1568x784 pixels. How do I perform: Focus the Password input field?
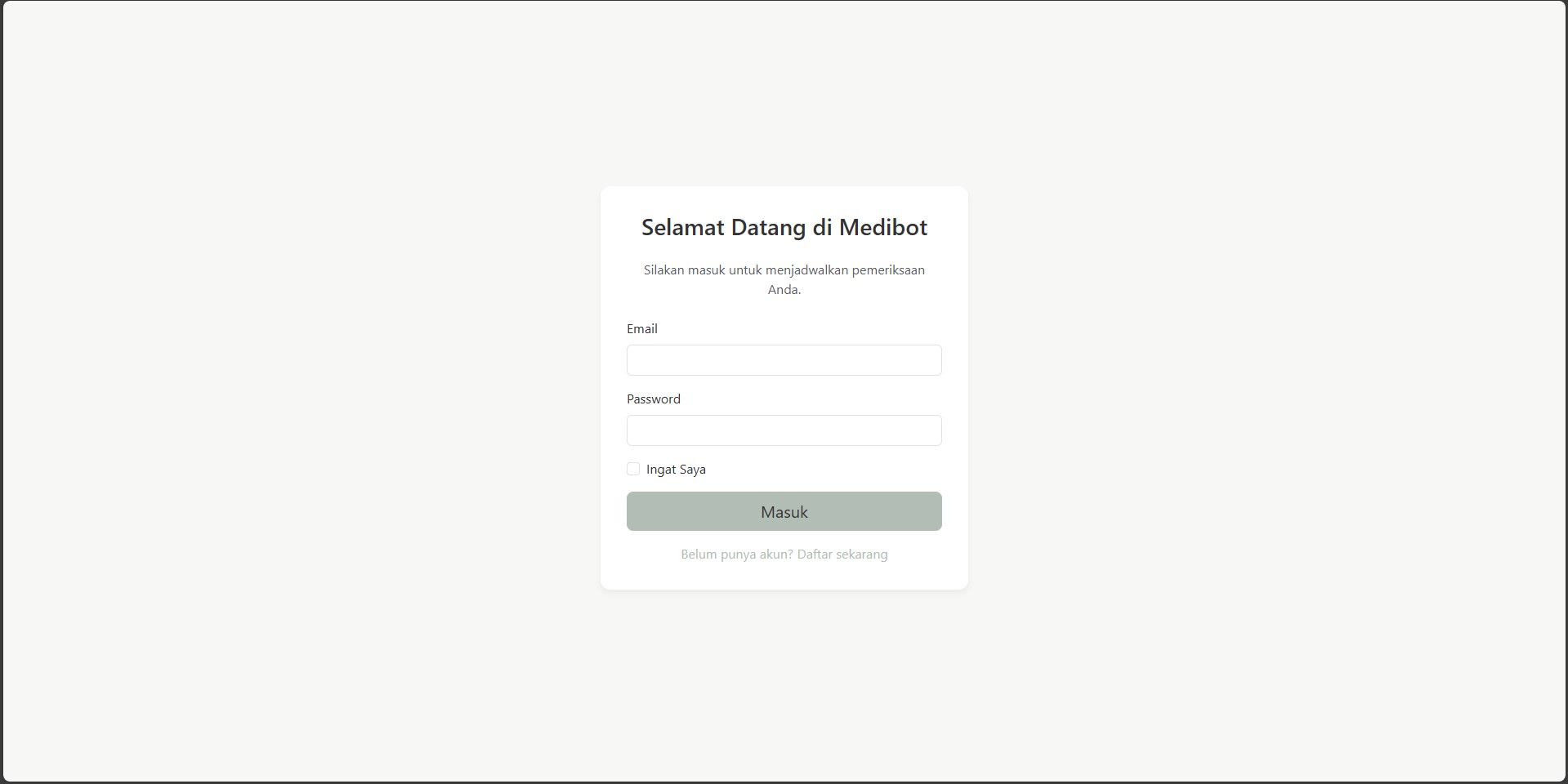[784, 430]
